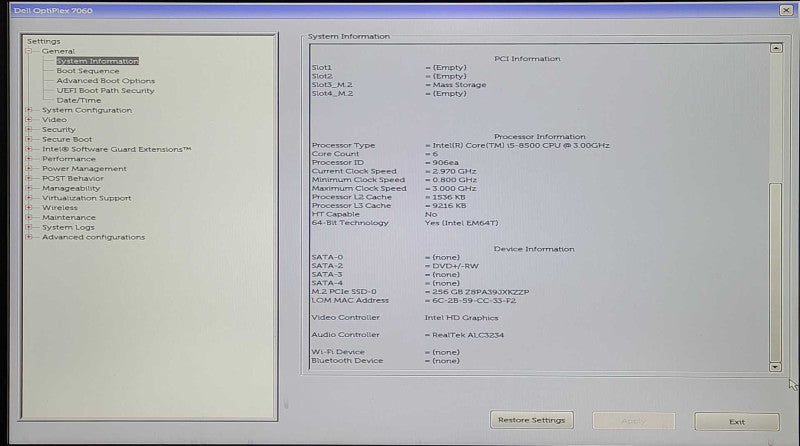Select the System Configuration category label
800x446 pixels.
click(x=87, y=110)
